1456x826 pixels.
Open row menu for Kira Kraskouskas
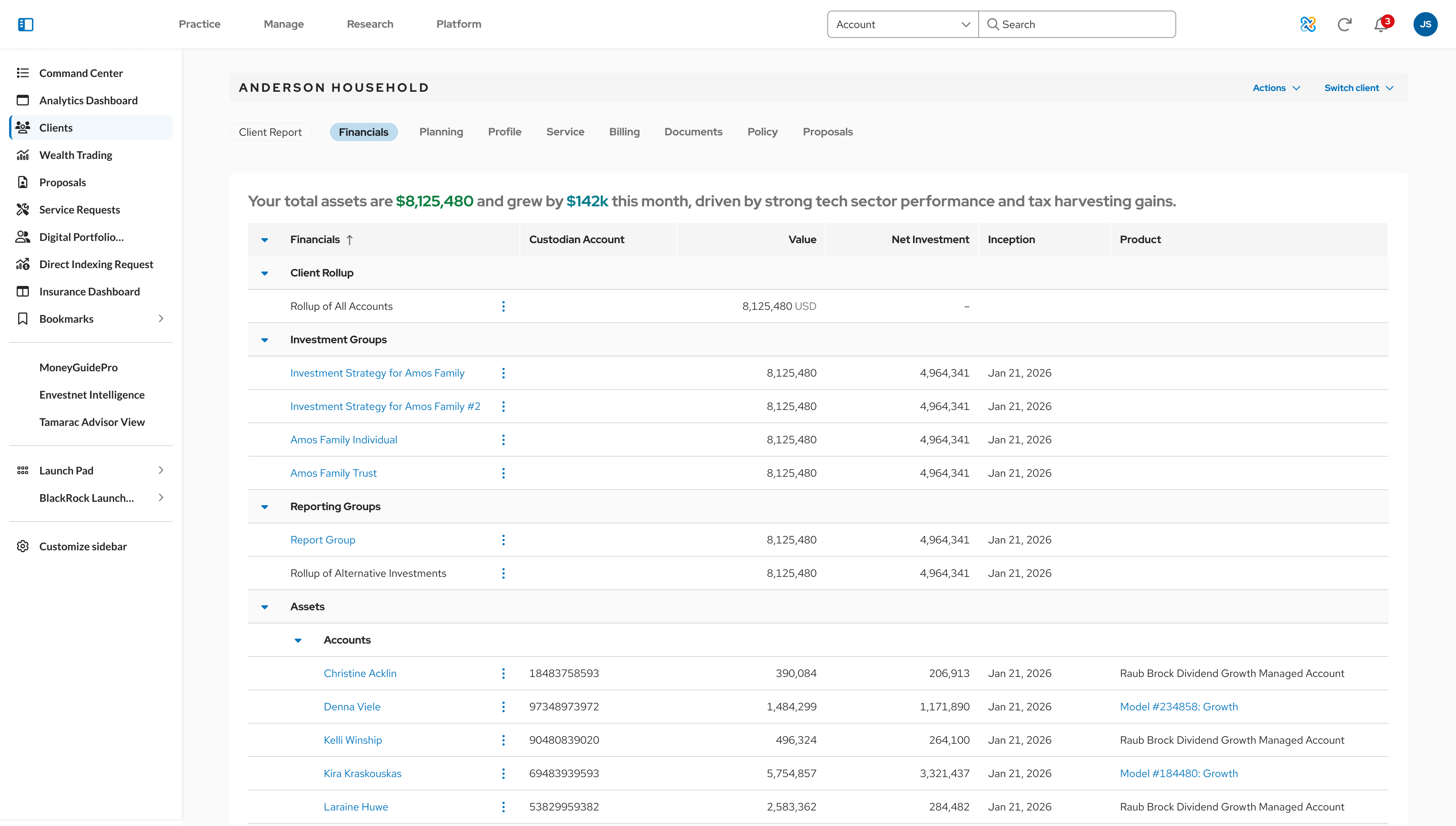[x=503, y=774]
